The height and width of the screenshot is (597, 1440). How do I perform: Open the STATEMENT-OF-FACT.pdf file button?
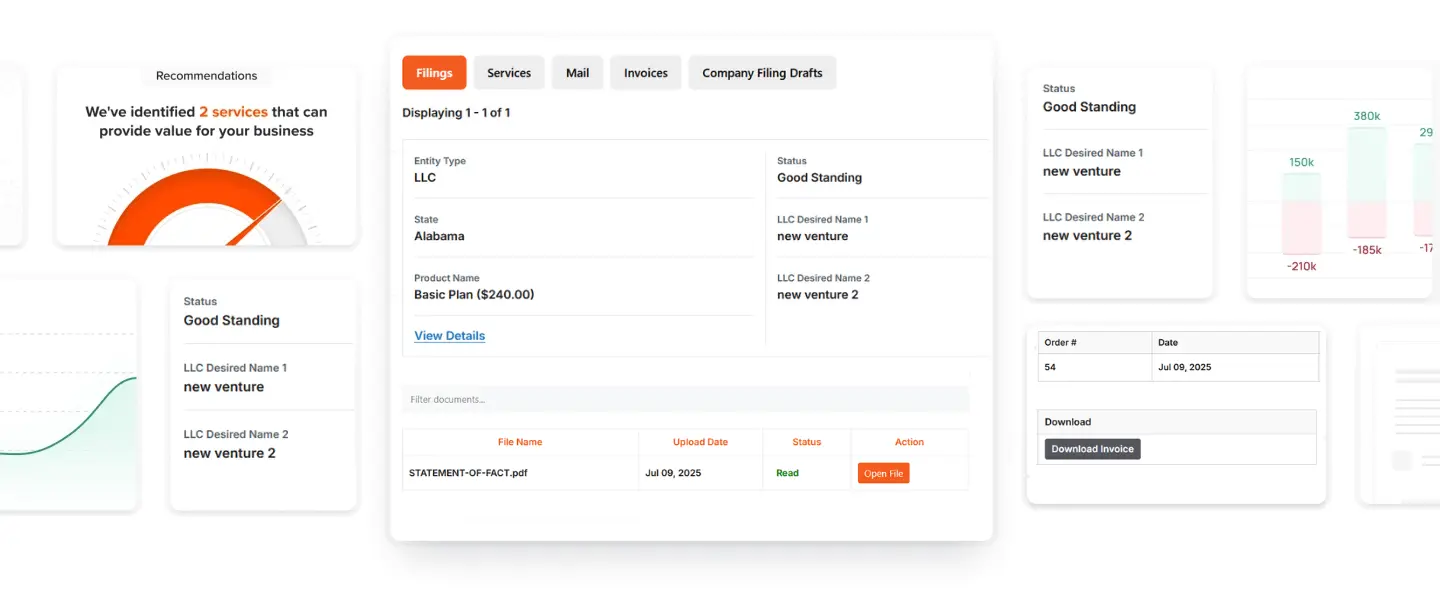[x=883, y=473]
